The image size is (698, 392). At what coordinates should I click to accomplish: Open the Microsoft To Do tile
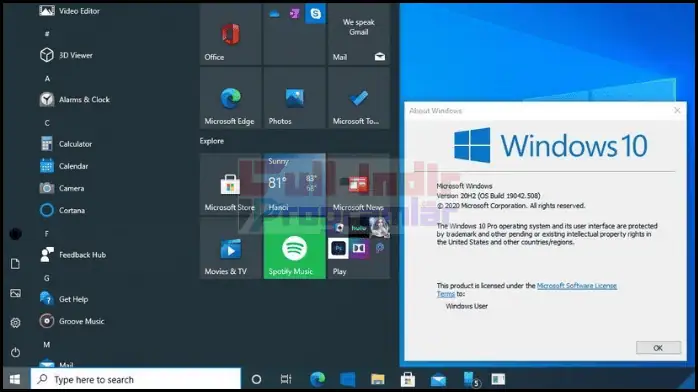tap(358, 98)
